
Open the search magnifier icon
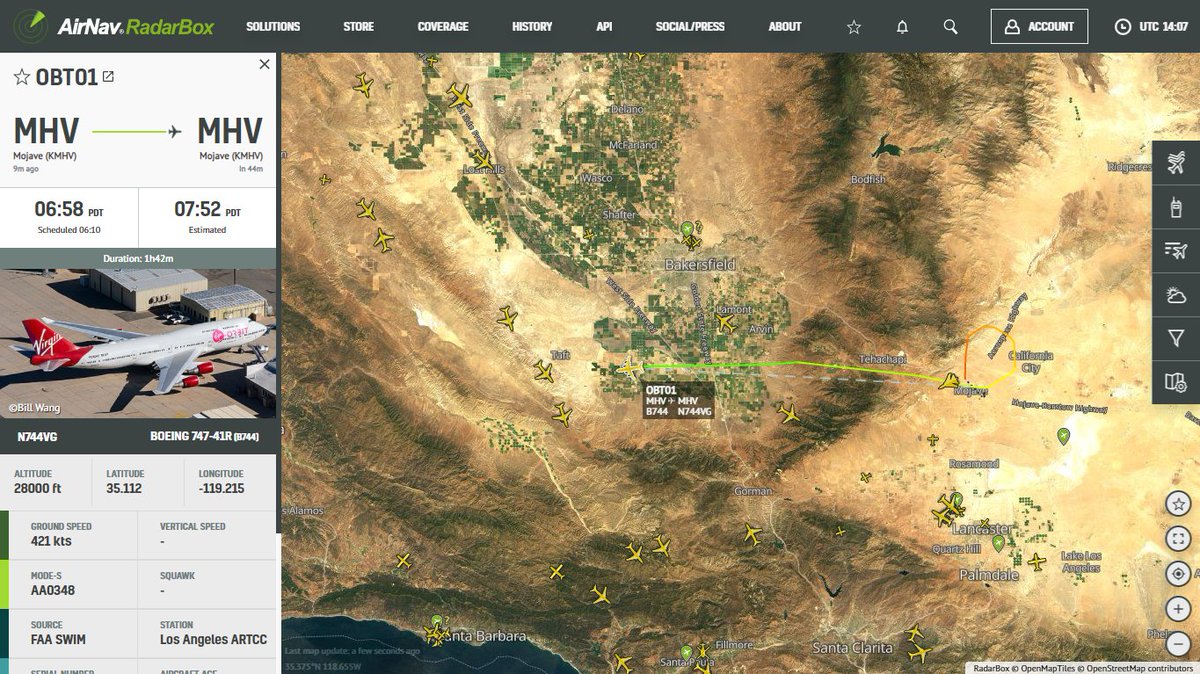[950, 27]
